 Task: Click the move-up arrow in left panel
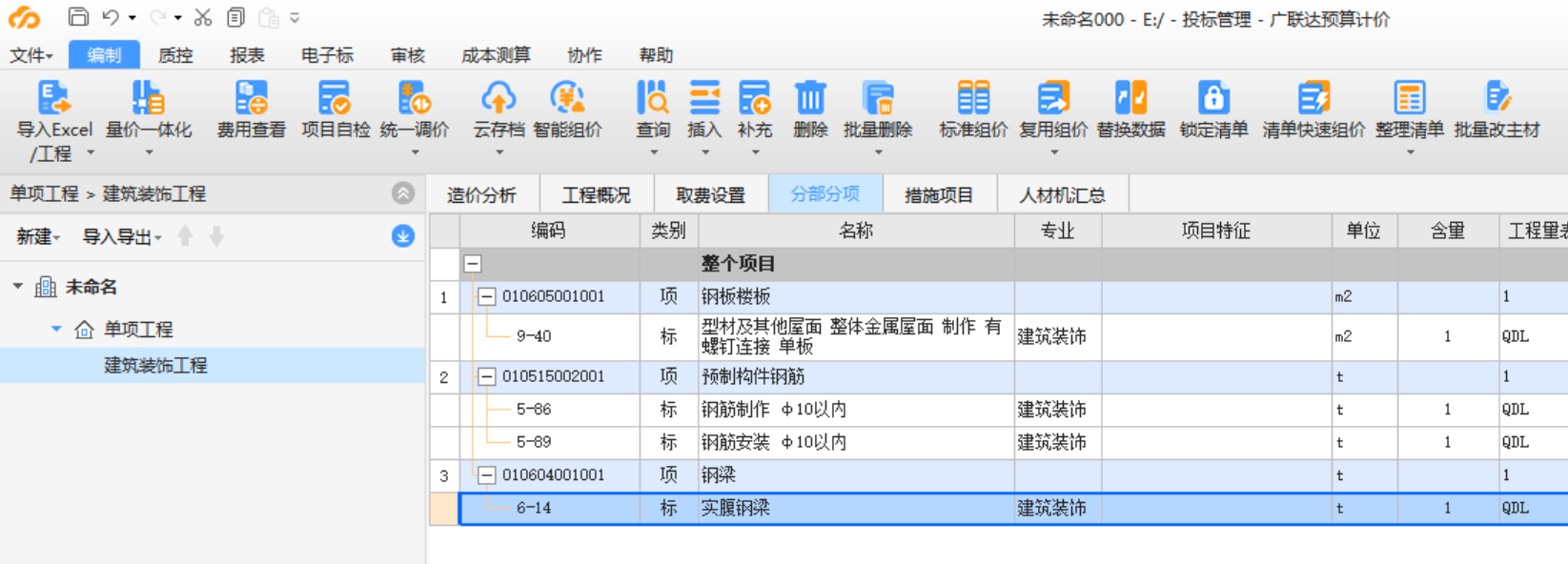(x=186, y=236)
